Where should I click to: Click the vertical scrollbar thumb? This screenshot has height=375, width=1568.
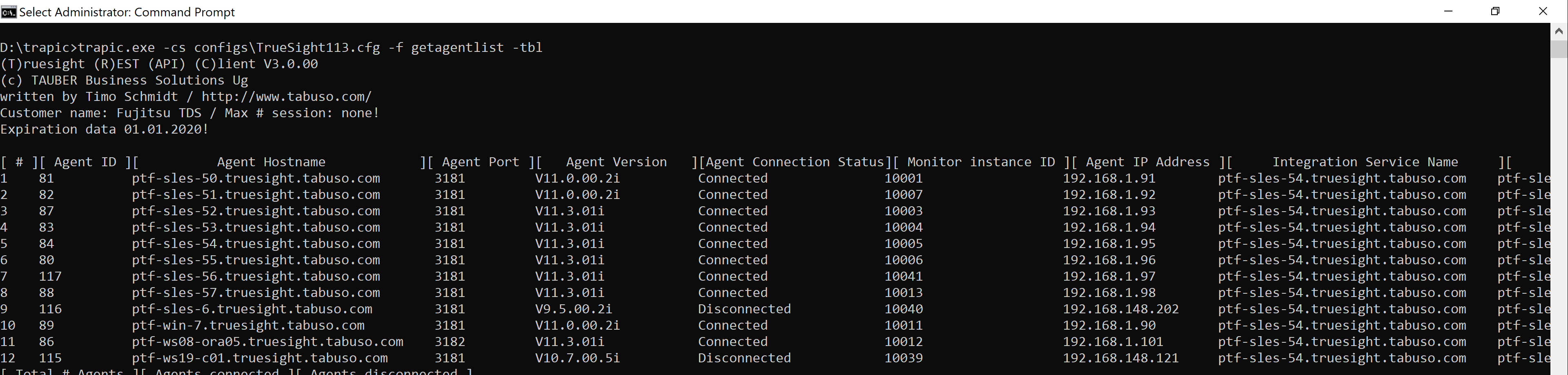[x=1559, y=48]
